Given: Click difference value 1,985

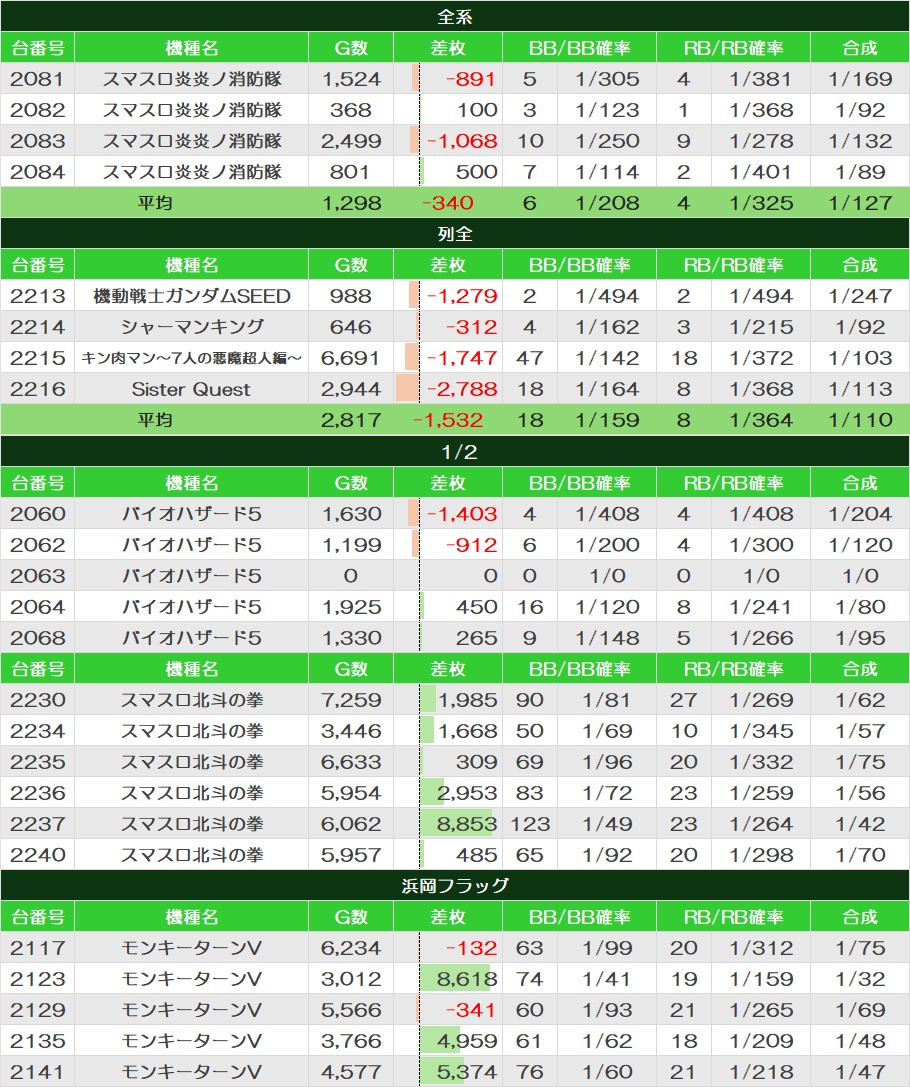Looking at the screenshot, I should click(x=468, y=699).
